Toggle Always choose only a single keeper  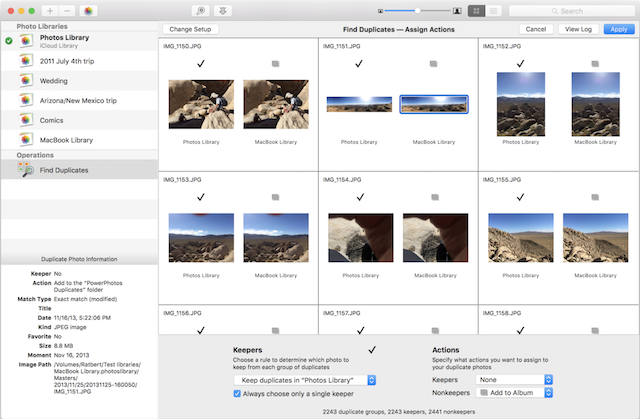click(237, 394)
